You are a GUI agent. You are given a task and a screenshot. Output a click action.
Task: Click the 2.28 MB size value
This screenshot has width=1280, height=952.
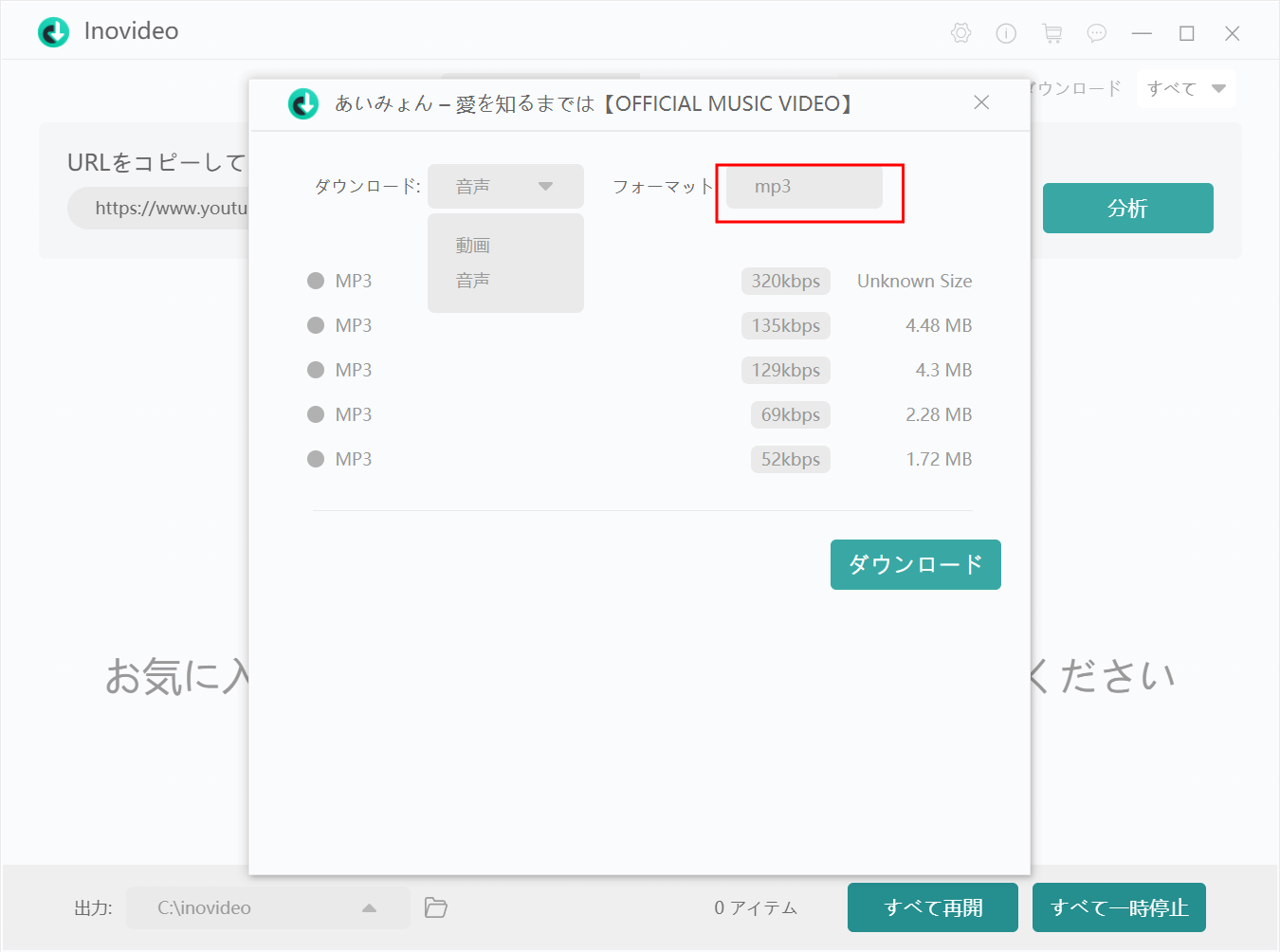coord(939,414)
